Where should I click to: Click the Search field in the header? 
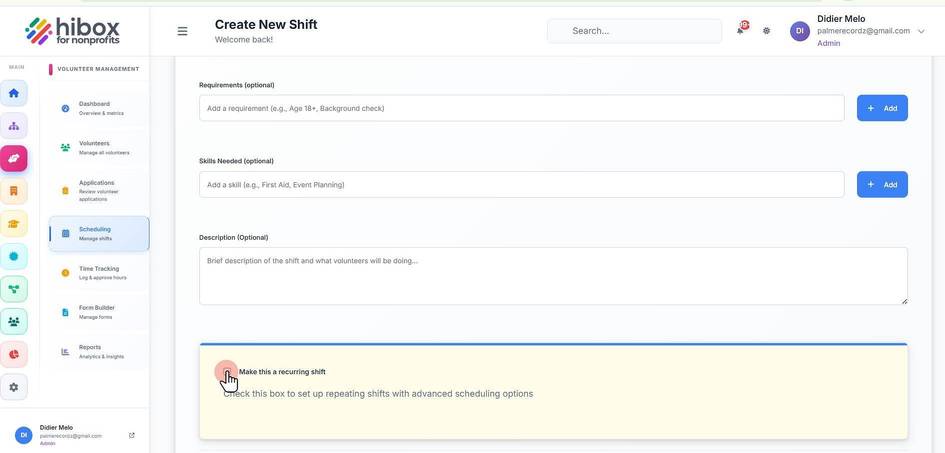[x=634, y=31]
